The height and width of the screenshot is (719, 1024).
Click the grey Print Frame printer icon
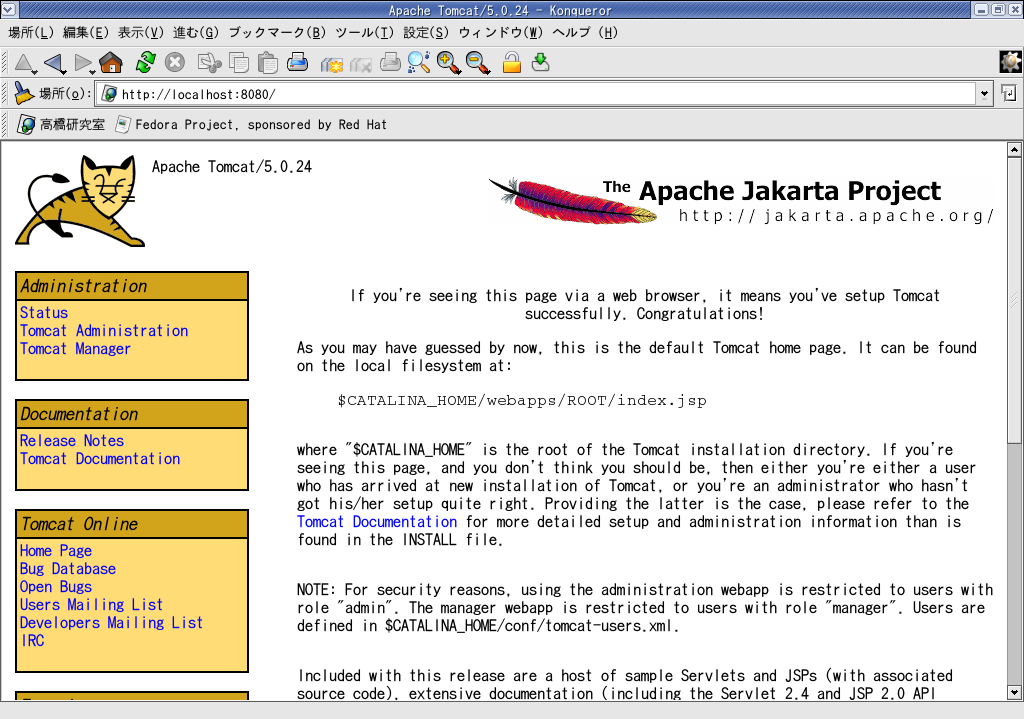[x=390, y=62]
